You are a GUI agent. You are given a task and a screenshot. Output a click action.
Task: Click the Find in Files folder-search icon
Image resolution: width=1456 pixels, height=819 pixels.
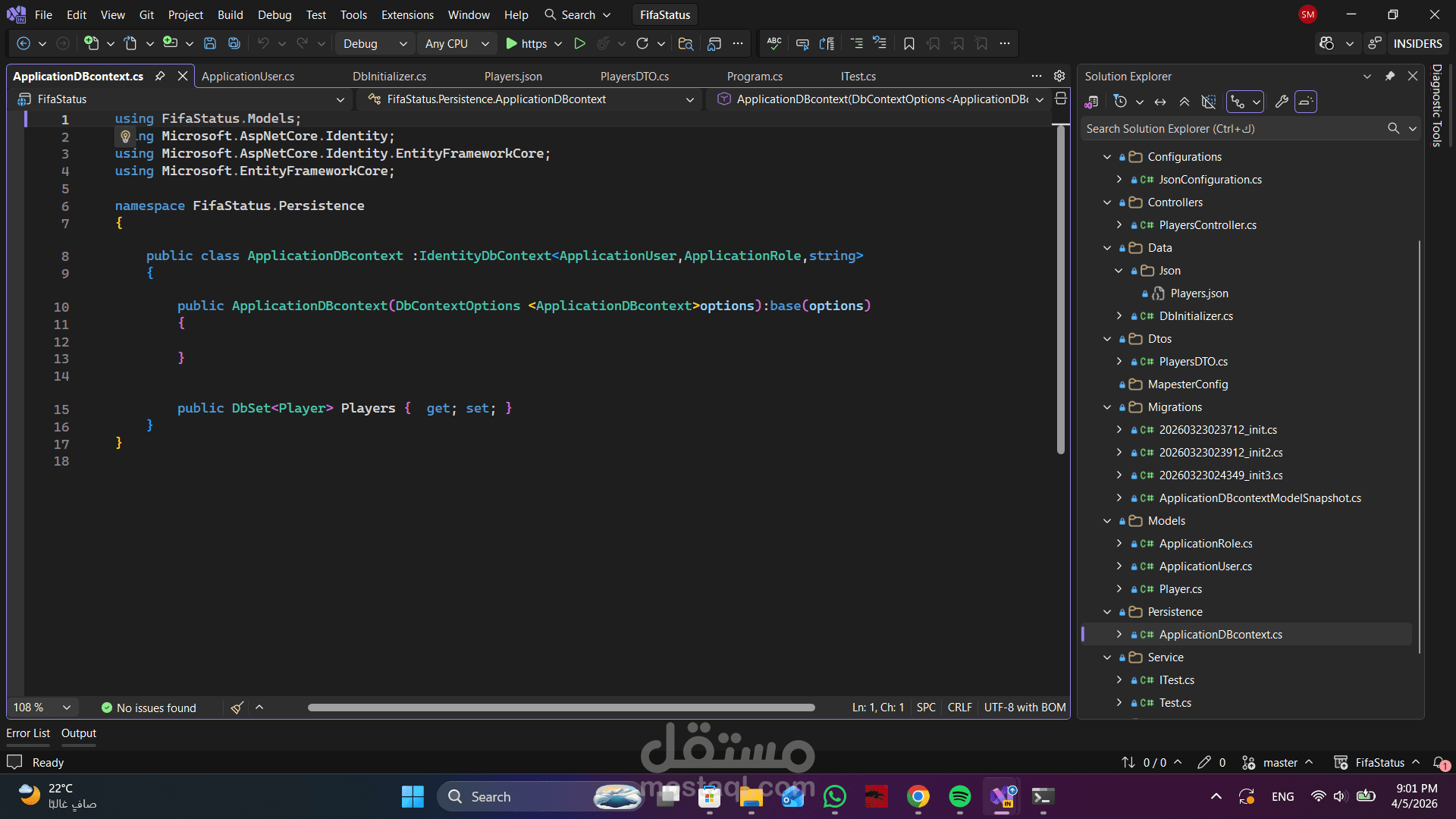(686, 44)
